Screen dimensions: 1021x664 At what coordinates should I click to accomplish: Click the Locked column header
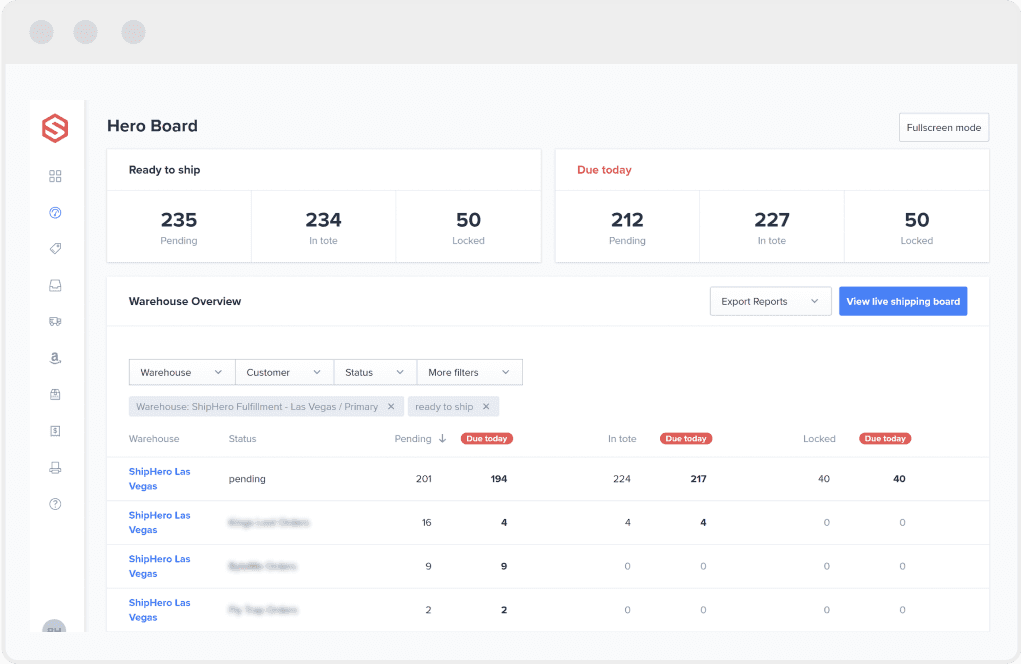point(819,439)
